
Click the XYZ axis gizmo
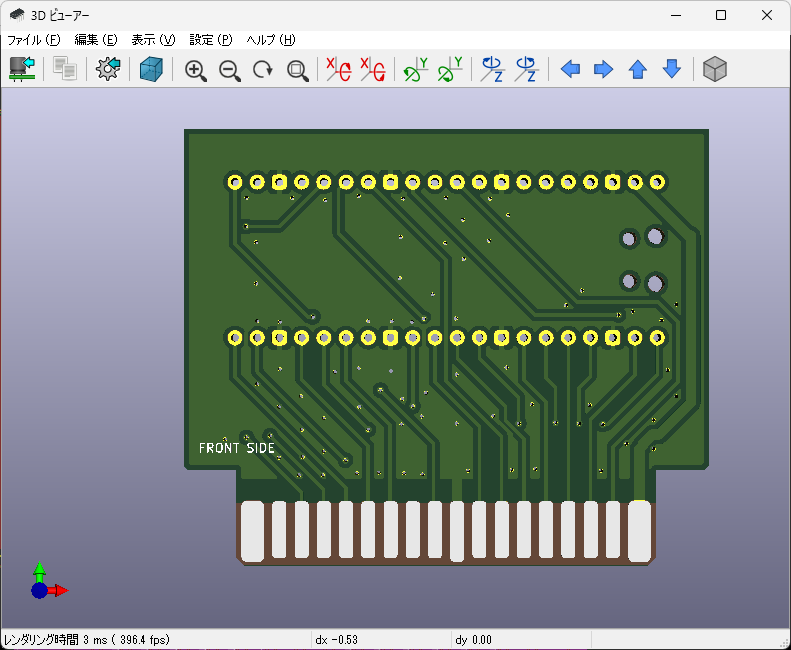49,580
